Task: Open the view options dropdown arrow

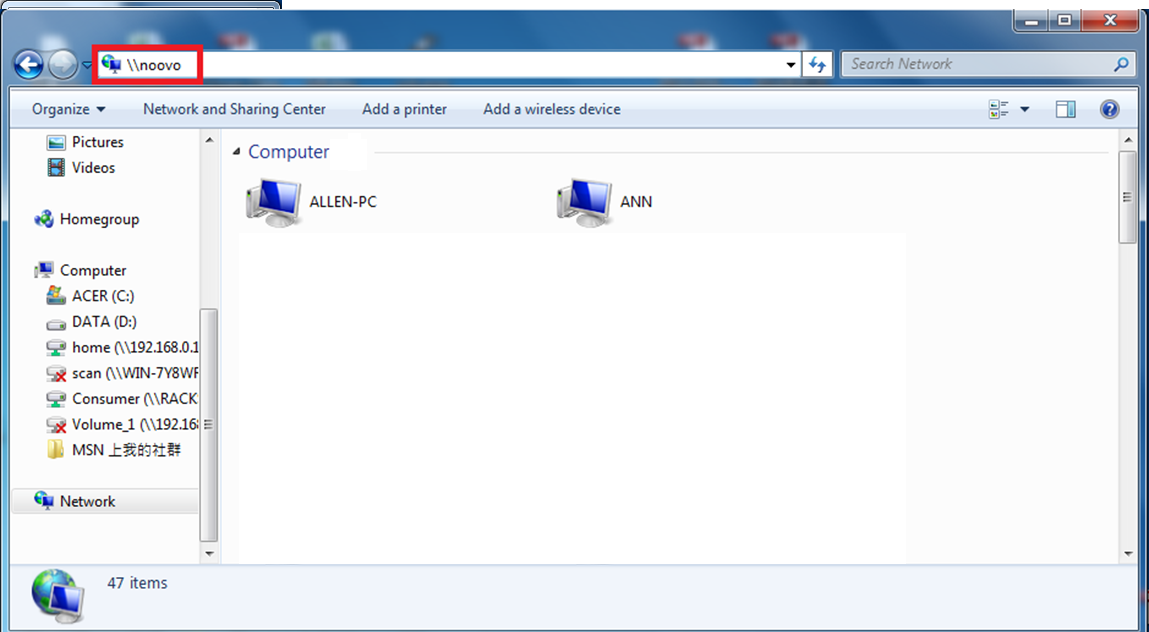Action: click(x=1024, y=109)
